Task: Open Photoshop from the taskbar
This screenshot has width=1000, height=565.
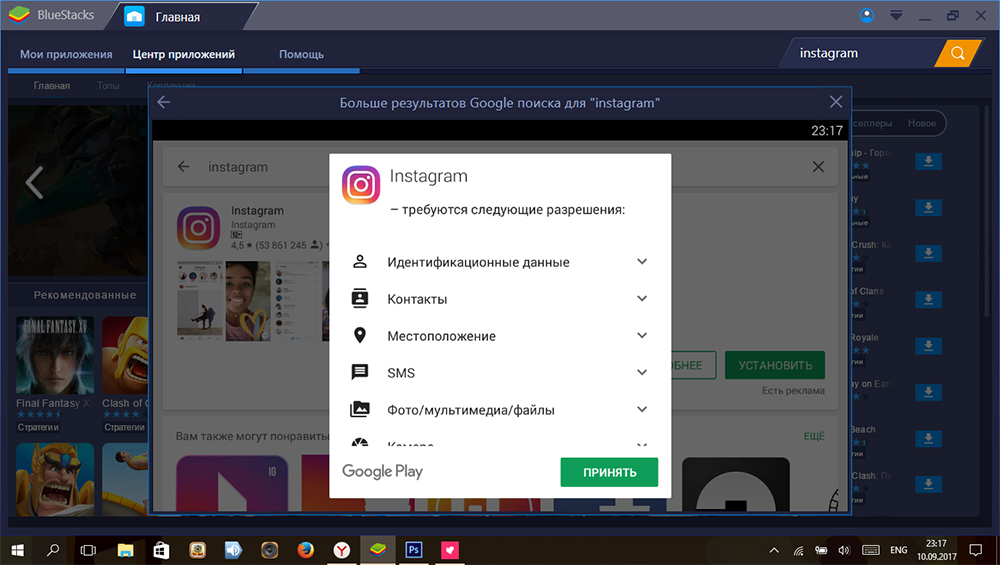Action: [x=413, y=550]
